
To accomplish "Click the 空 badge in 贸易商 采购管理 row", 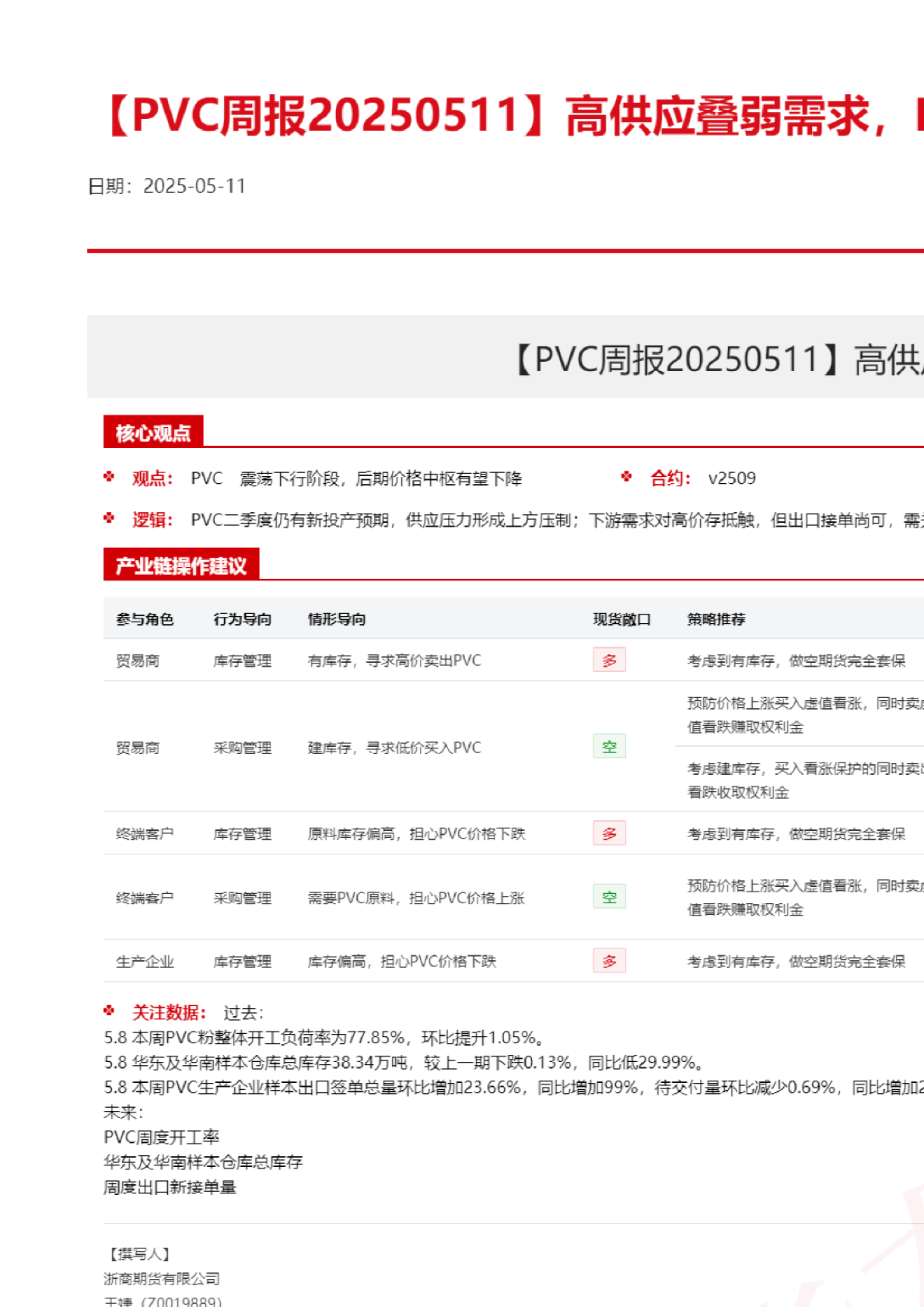I will pos(609,747).
